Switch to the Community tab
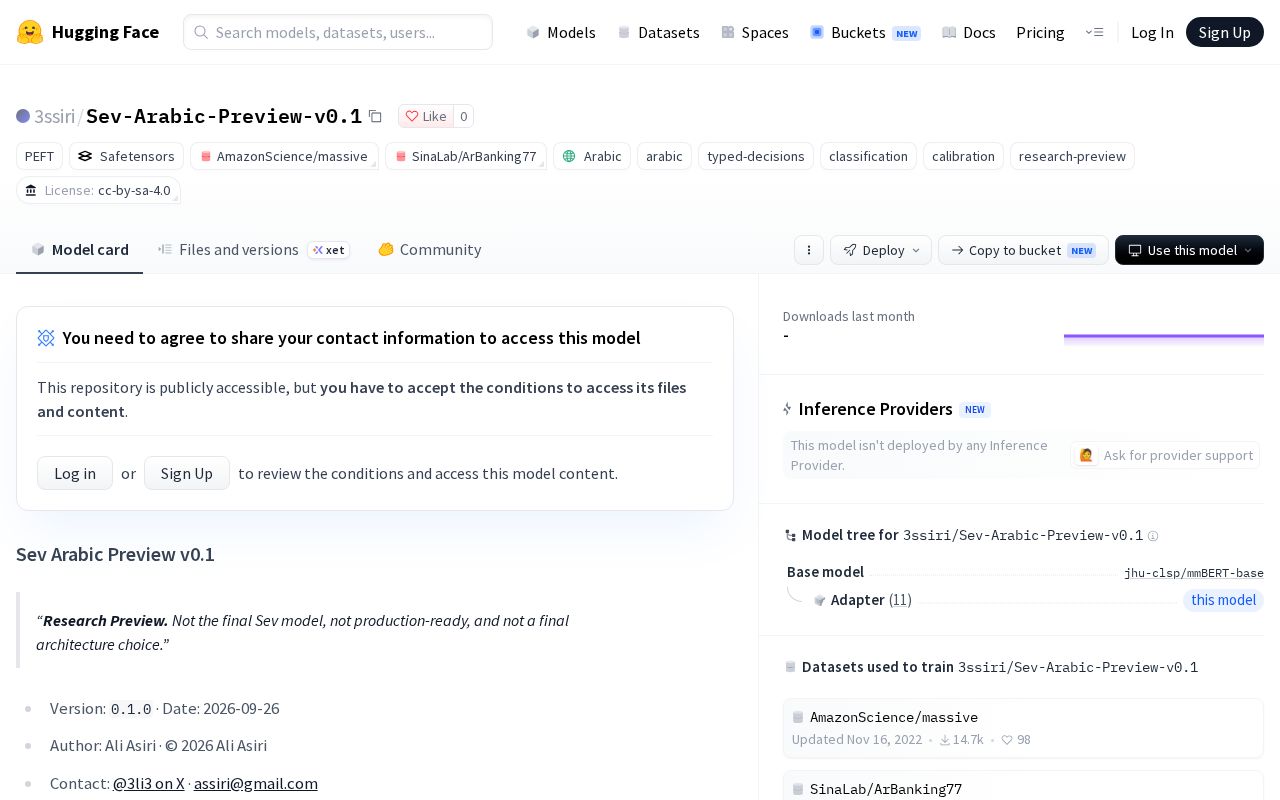 430,250
